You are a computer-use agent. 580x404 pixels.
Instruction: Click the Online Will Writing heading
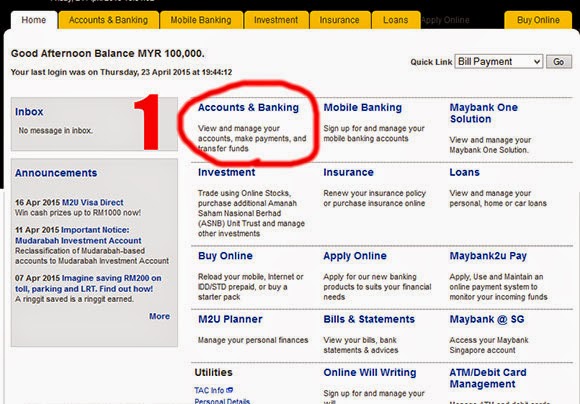[370, 373]
